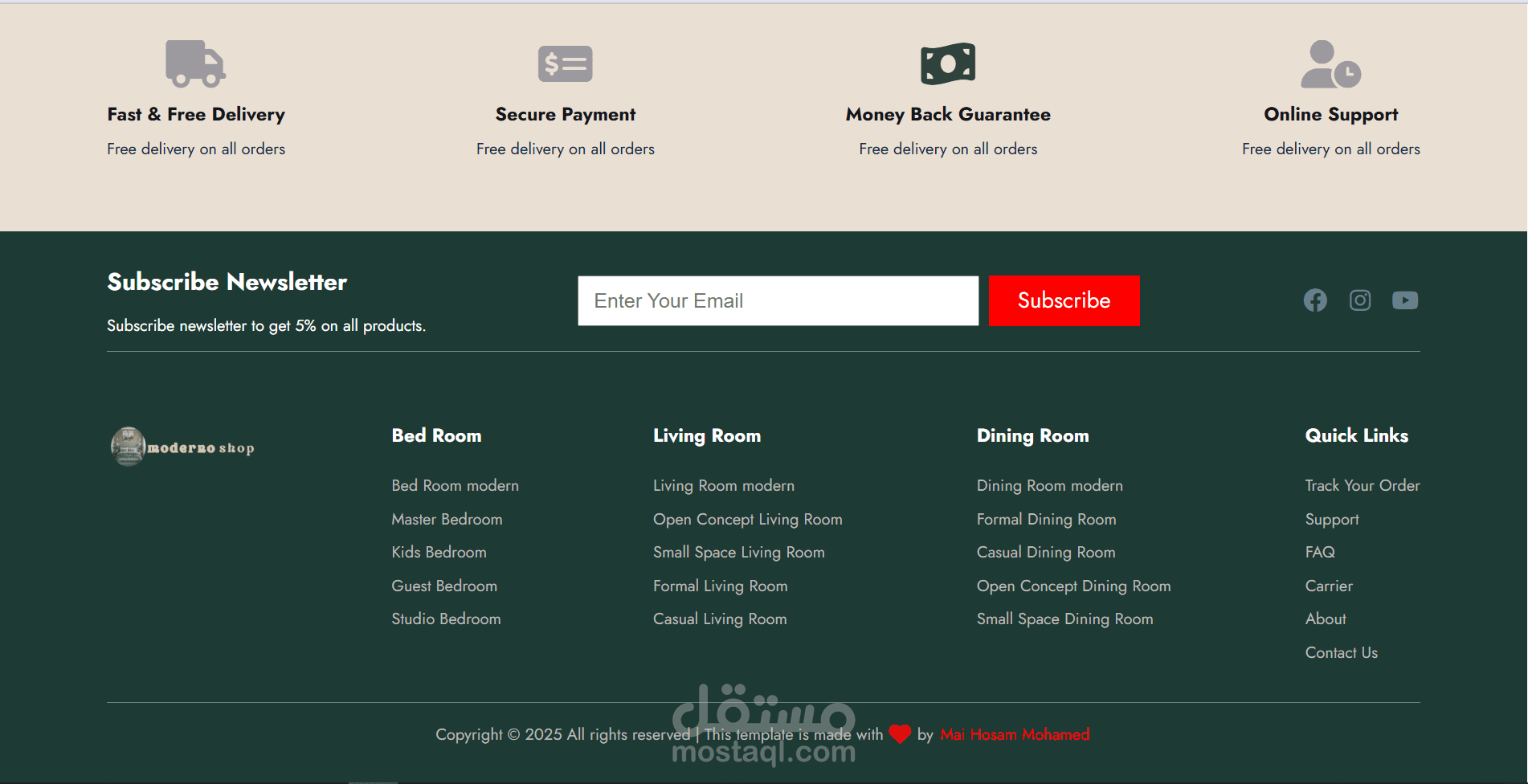Click the Secure Payment dollar card icon
1528x784 pixels.
point(566,63)
